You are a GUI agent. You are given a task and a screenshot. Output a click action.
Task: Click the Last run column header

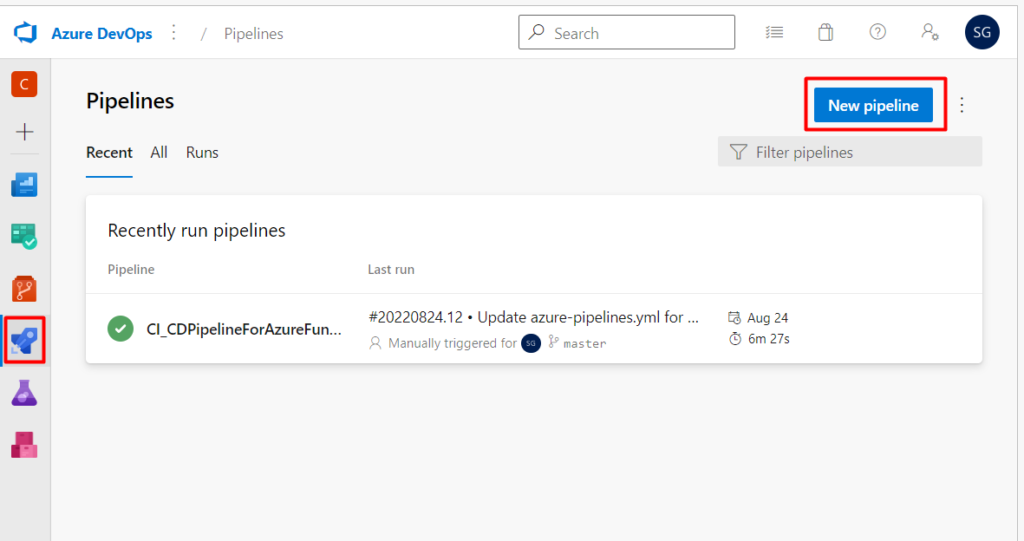coord(391,269)
